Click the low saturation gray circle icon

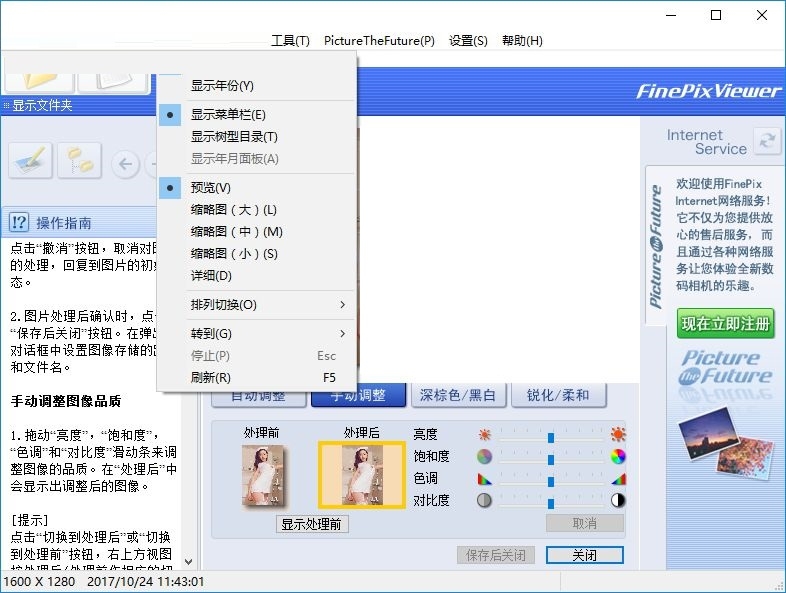click(484, 456)
